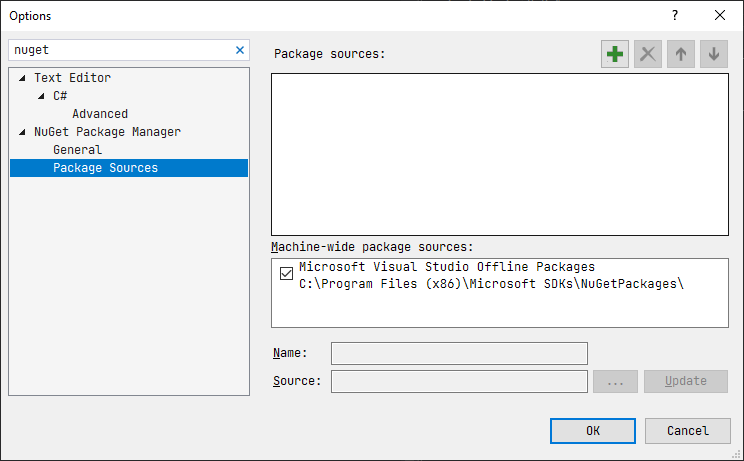Open General under NuGet Package Manager
Viewport: 744px width, 461px height.
(x=77, y=150)
